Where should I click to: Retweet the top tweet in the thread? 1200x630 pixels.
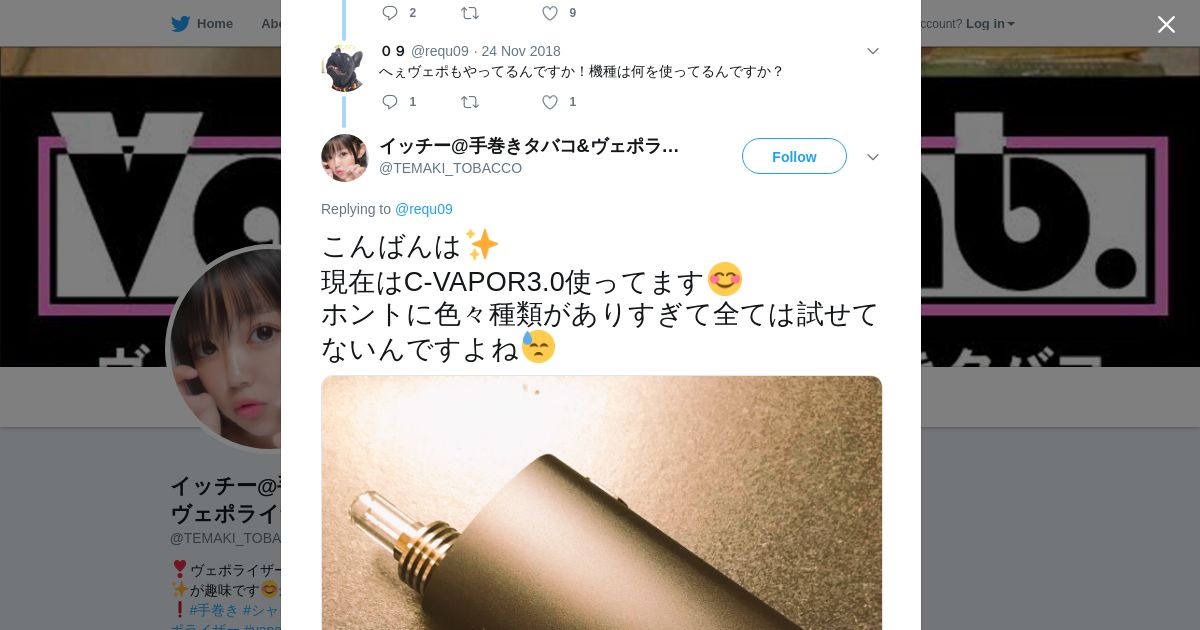pyautogui.click(x=470, y=13)
